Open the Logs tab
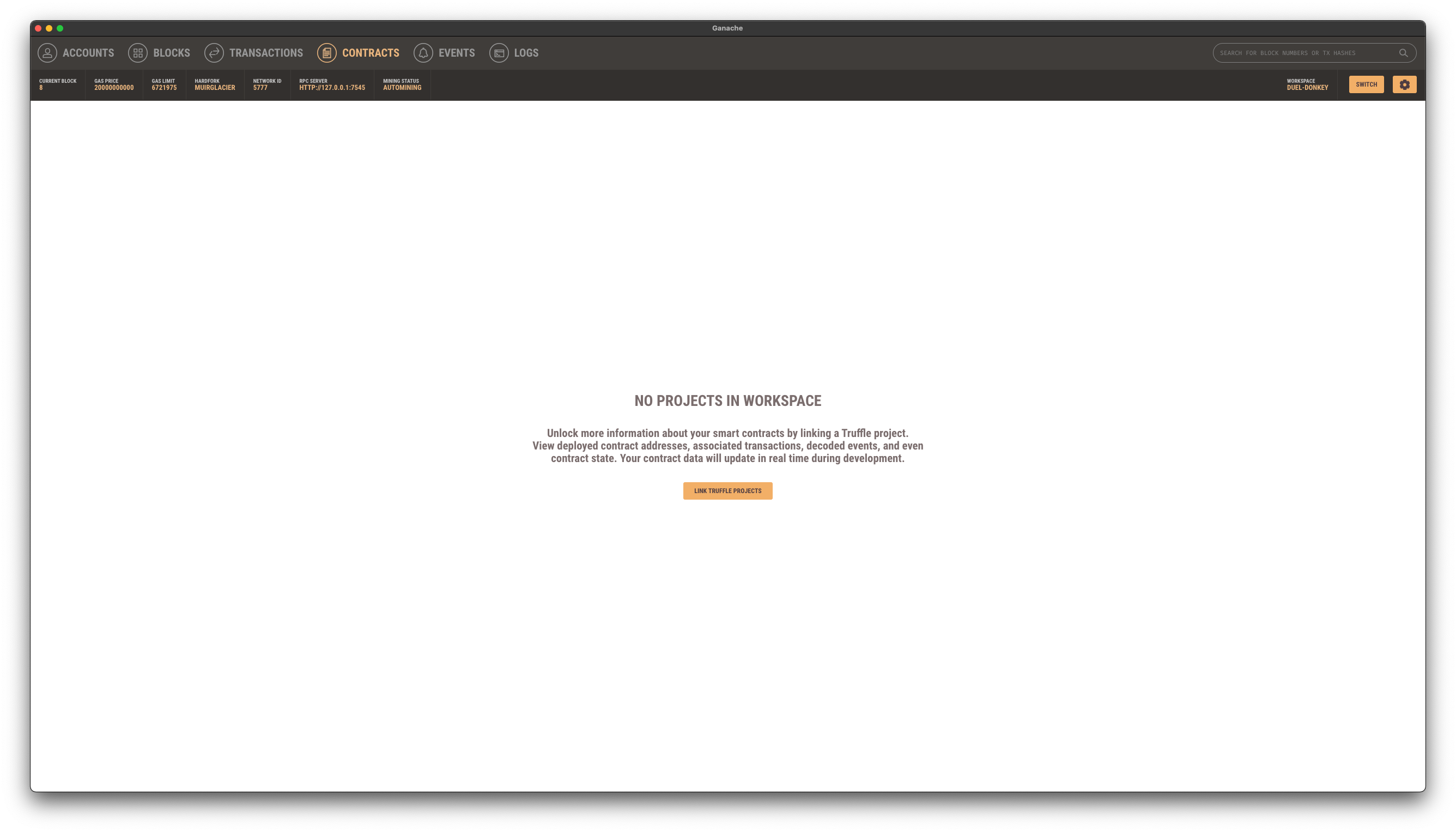Screen dimensions: 1456x832 coord(526,52)
